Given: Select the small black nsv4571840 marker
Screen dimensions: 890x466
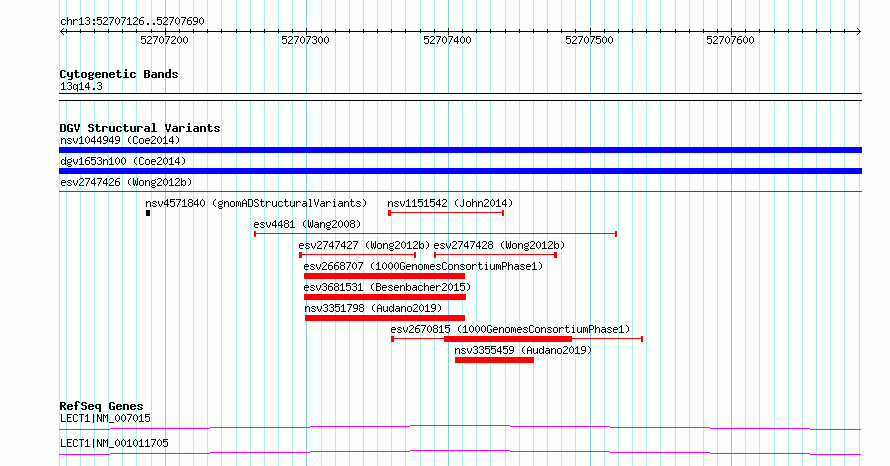Looking at the screenshot, I should 148,213.
